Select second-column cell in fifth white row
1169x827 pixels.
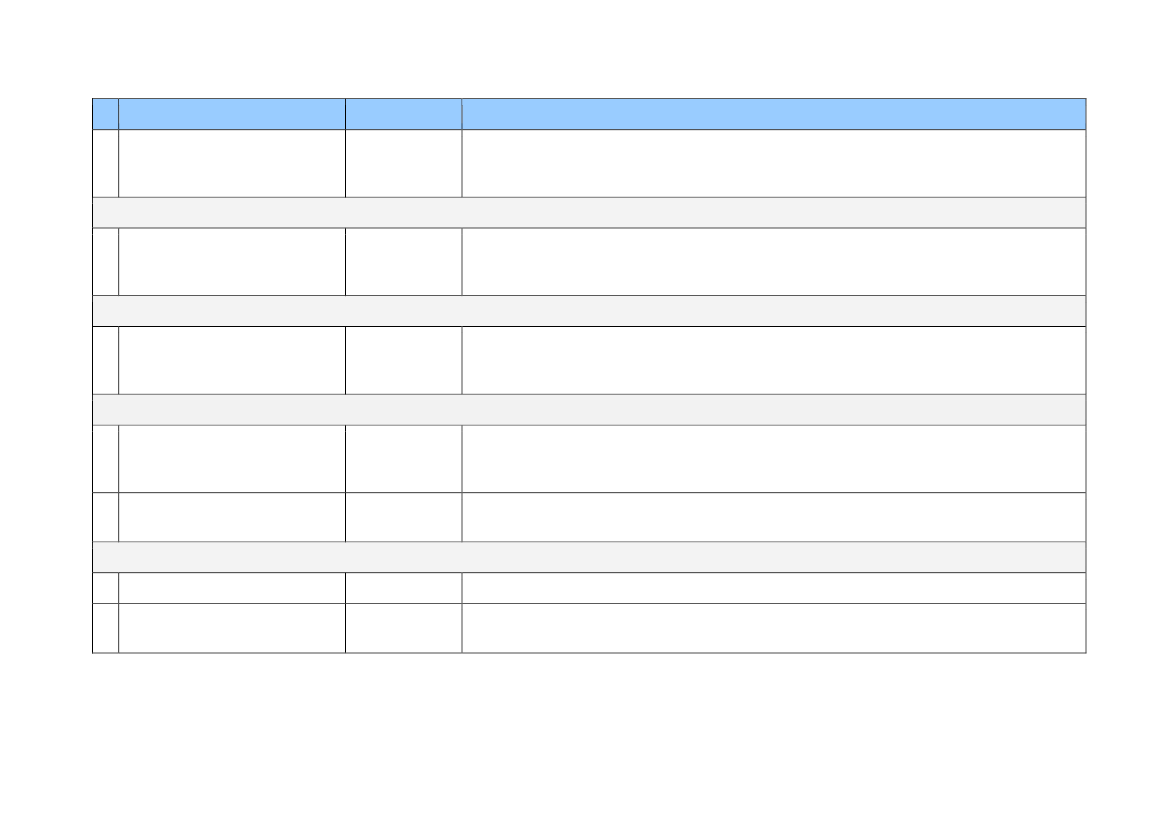[231, 517]
